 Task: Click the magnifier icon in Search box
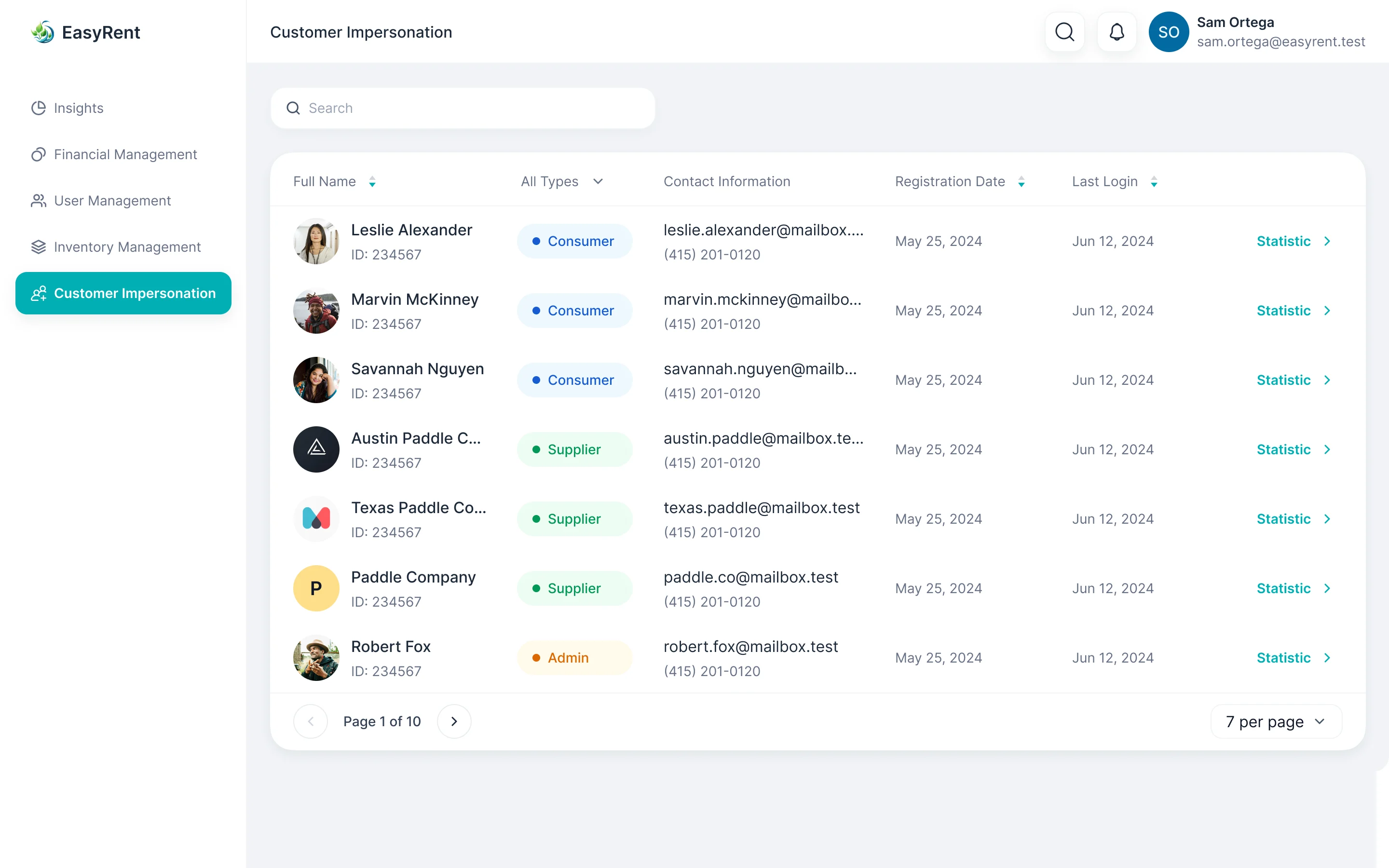point(293,108)
